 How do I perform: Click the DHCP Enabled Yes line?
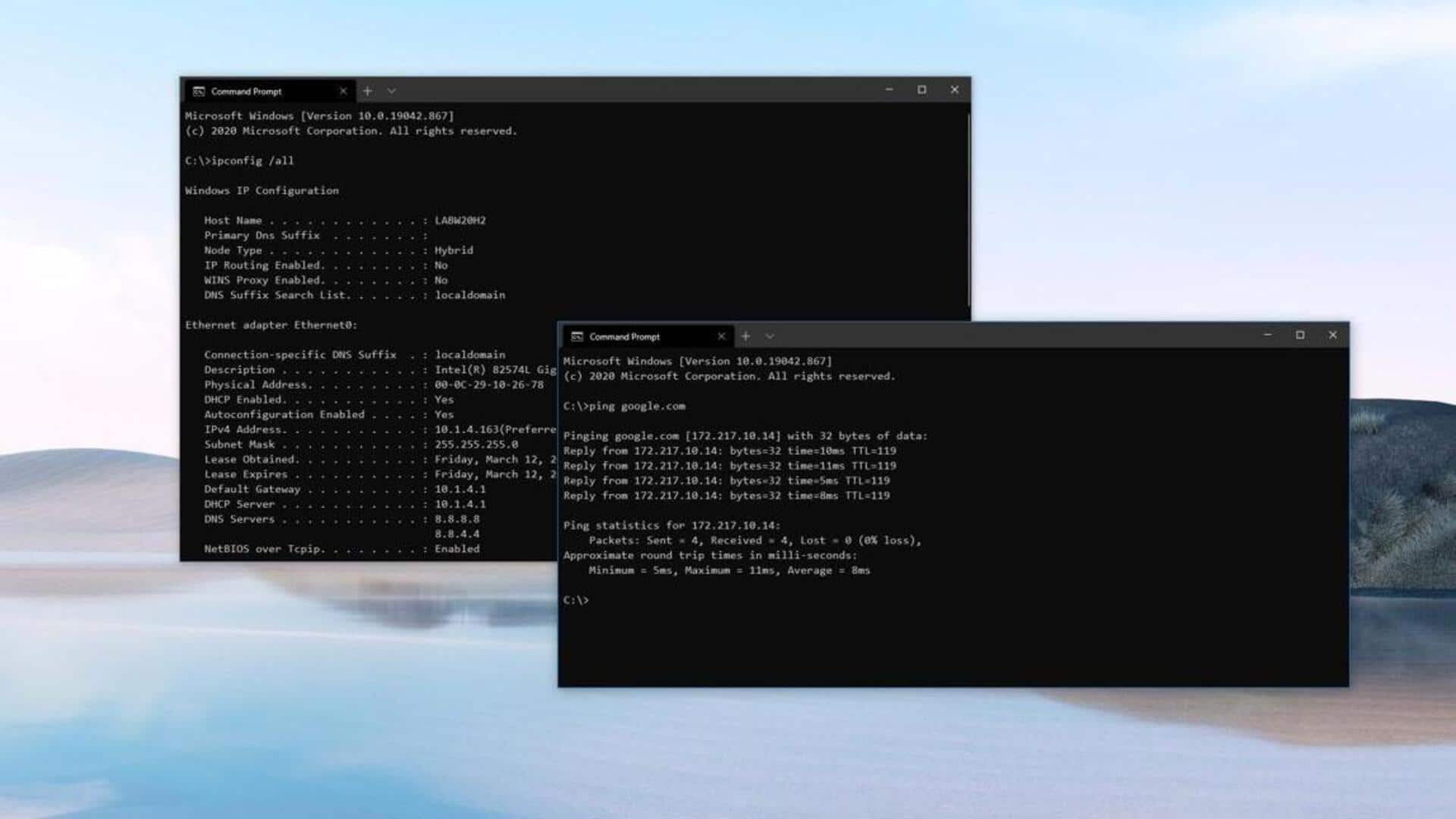click(x=329, y=400)
